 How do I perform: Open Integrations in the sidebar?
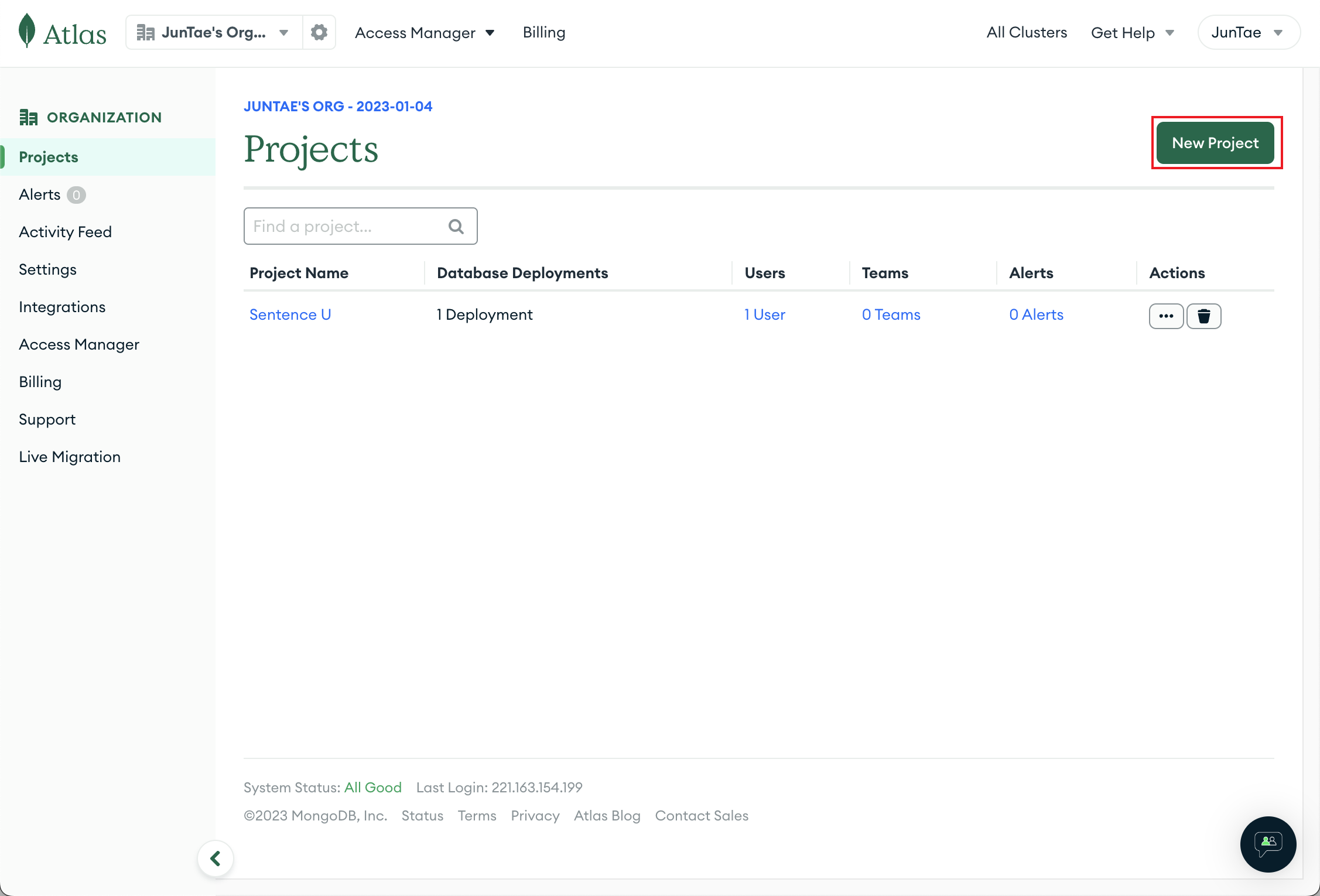pos(62,307)
